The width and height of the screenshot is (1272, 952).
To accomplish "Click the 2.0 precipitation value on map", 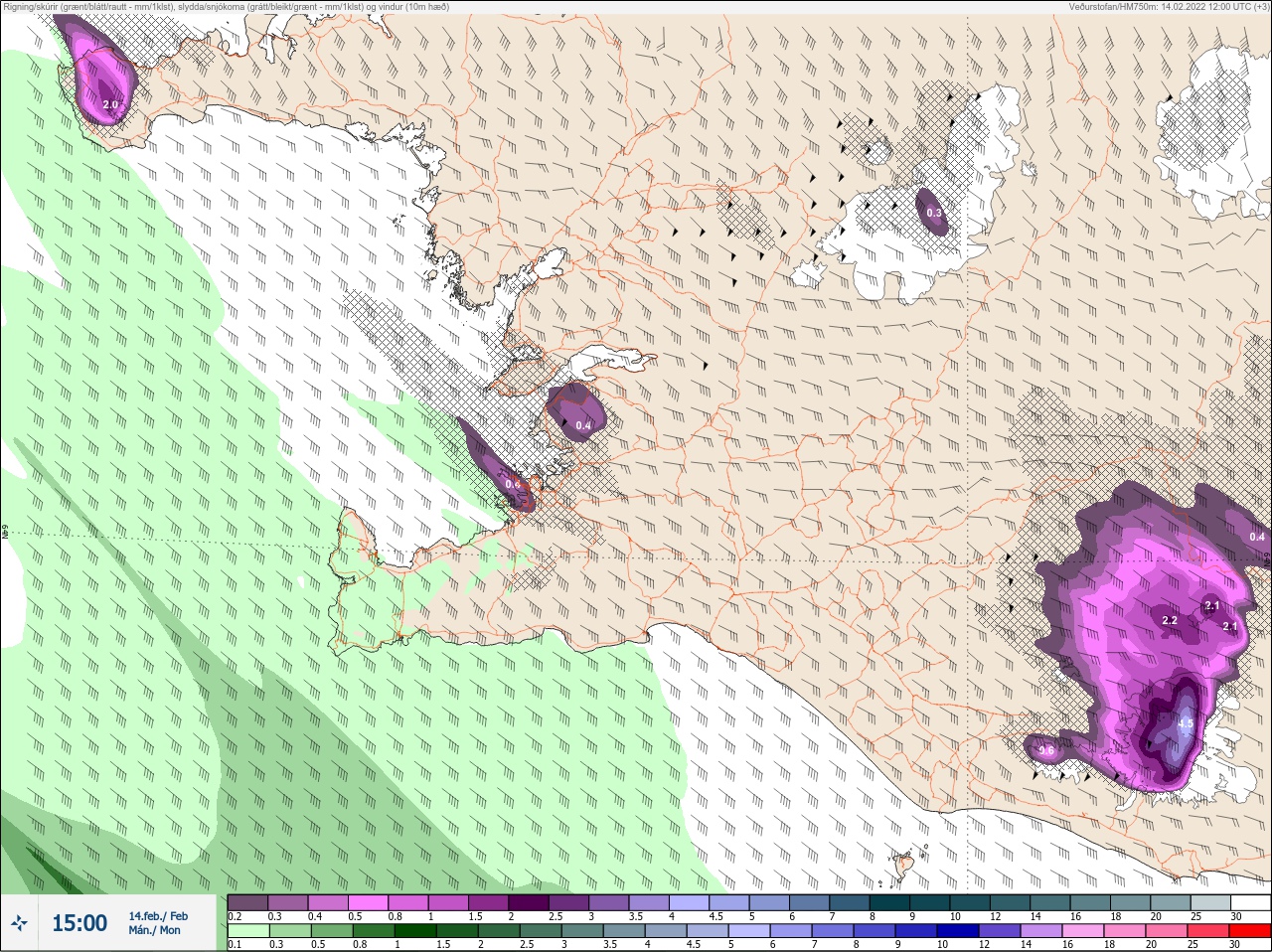I will click(110, 104).
